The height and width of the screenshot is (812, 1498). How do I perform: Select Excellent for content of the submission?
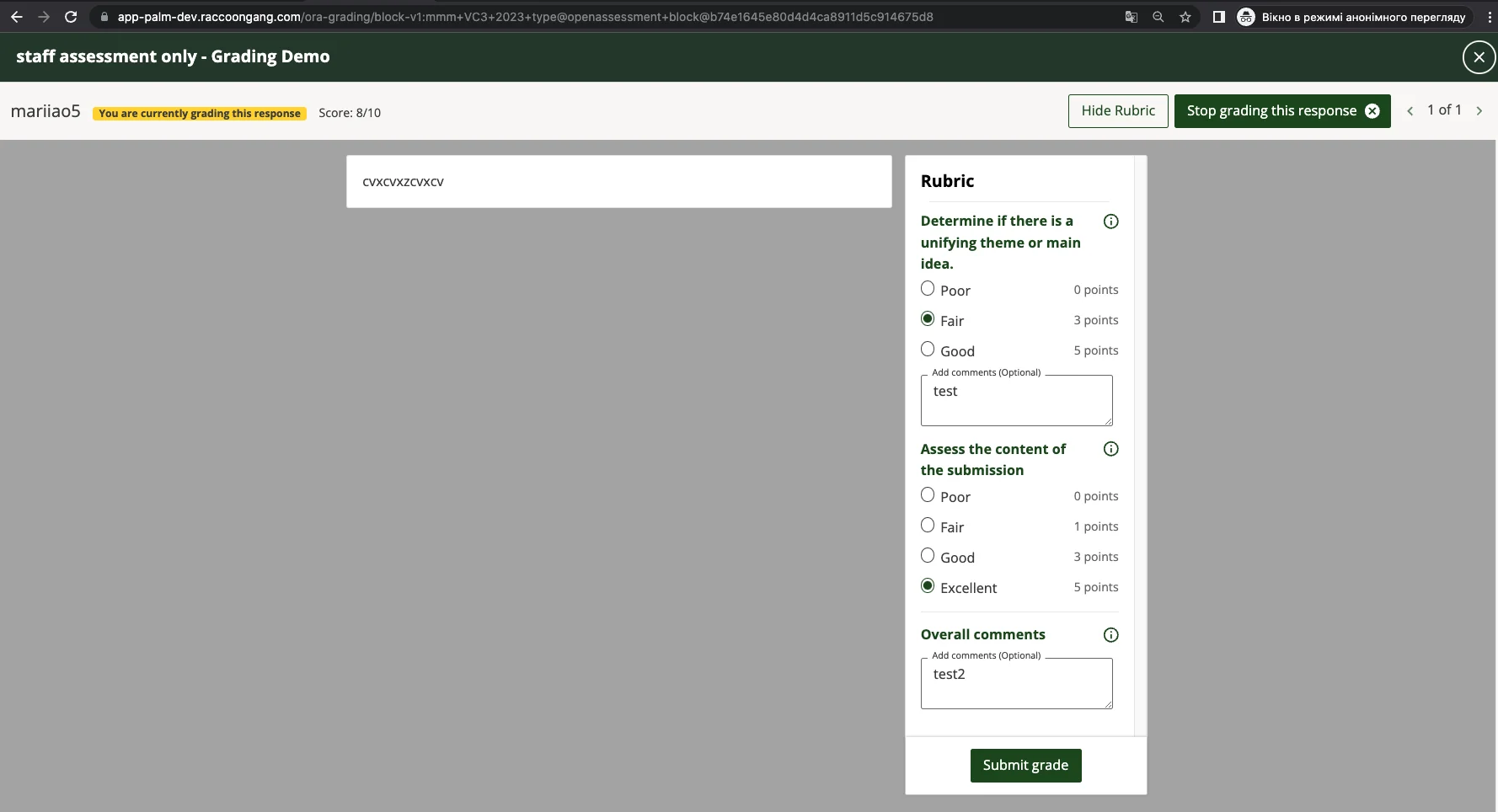[928, 586]
